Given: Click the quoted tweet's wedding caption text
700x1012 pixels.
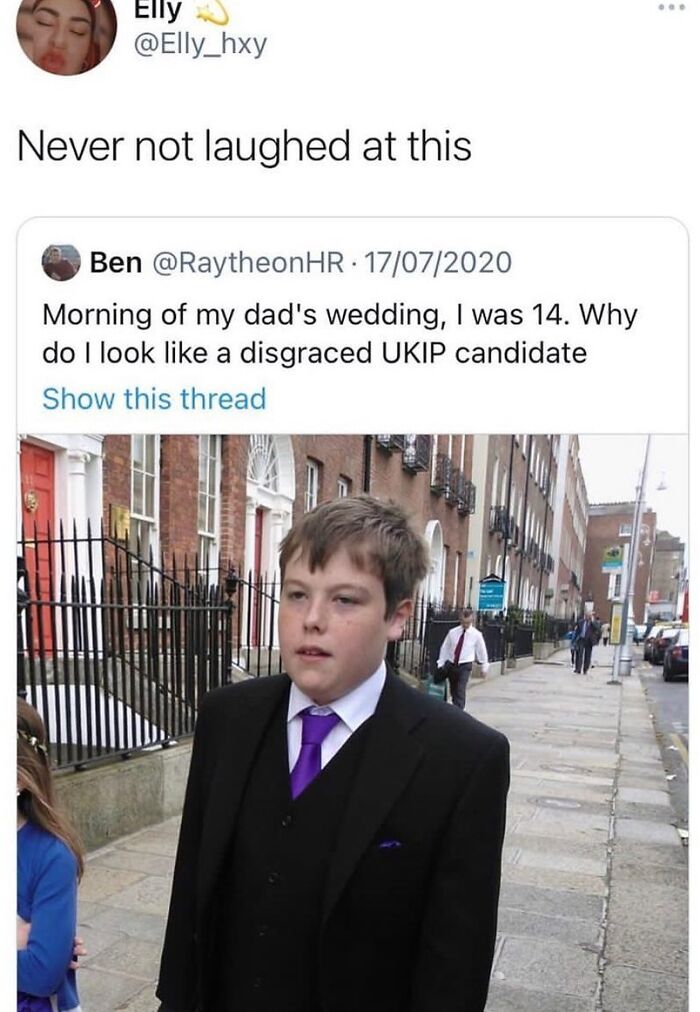Looking at the screenshot, I should [340, 334].
